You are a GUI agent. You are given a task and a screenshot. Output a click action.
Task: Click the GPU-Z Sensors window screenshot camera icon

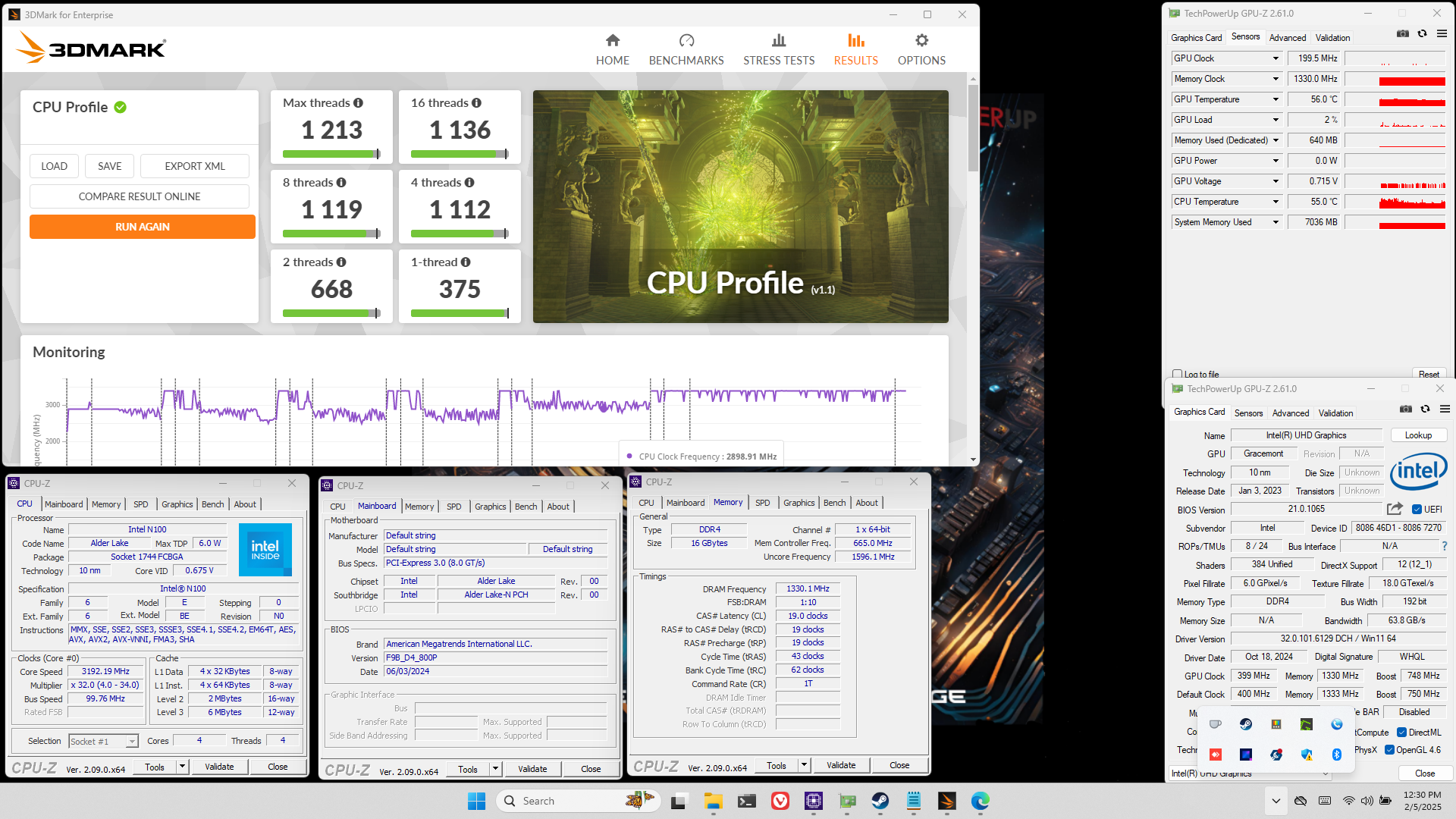click(x=1403, y=34)
